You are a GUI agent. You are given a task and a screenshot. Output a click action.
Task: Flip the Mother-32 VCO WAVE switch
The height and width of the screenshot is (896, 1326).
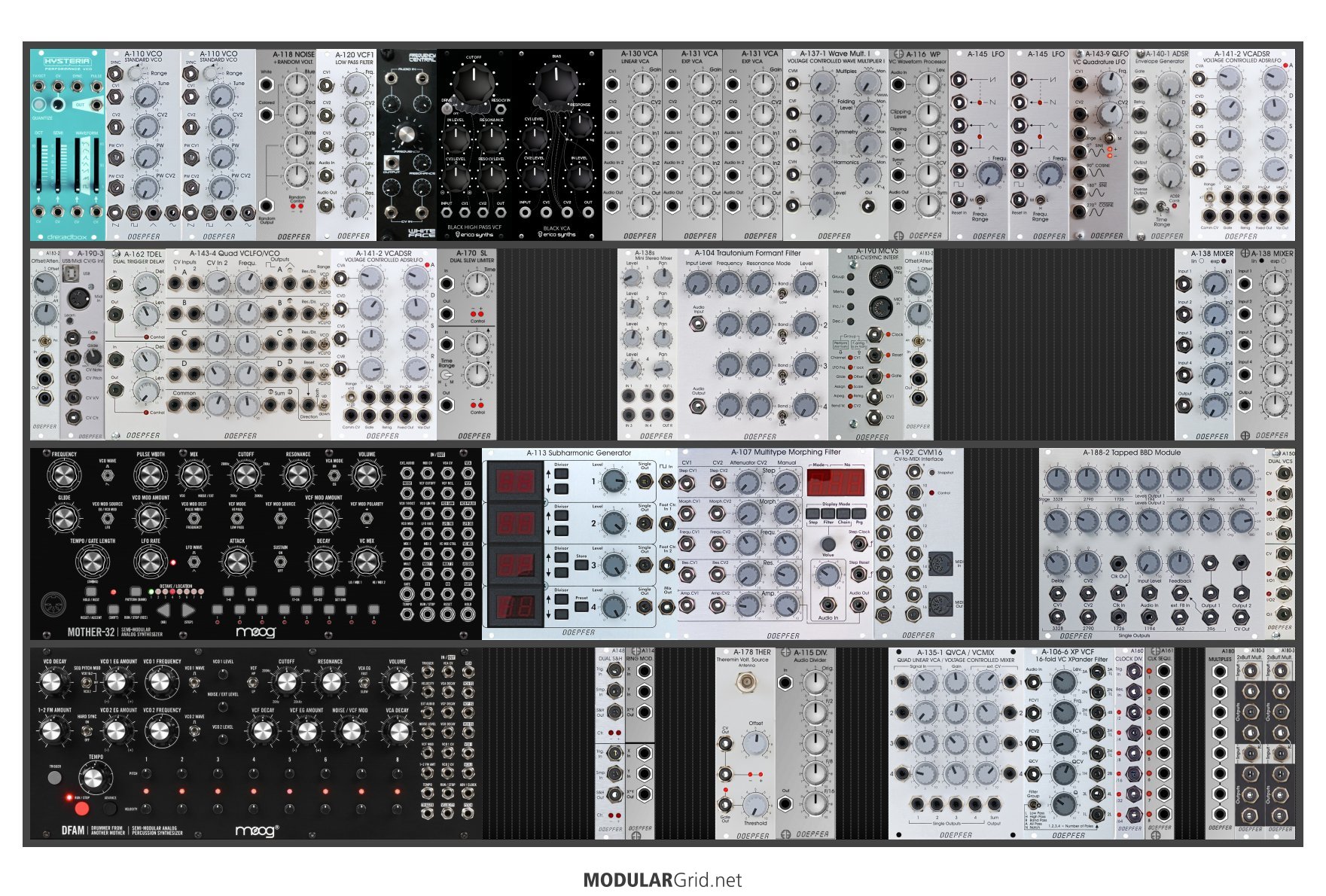[108, 475]
